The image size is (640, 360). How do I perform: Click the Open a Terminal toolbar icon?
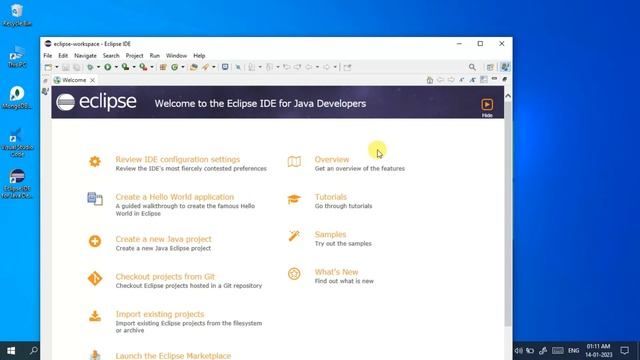(x=225, y=67)
